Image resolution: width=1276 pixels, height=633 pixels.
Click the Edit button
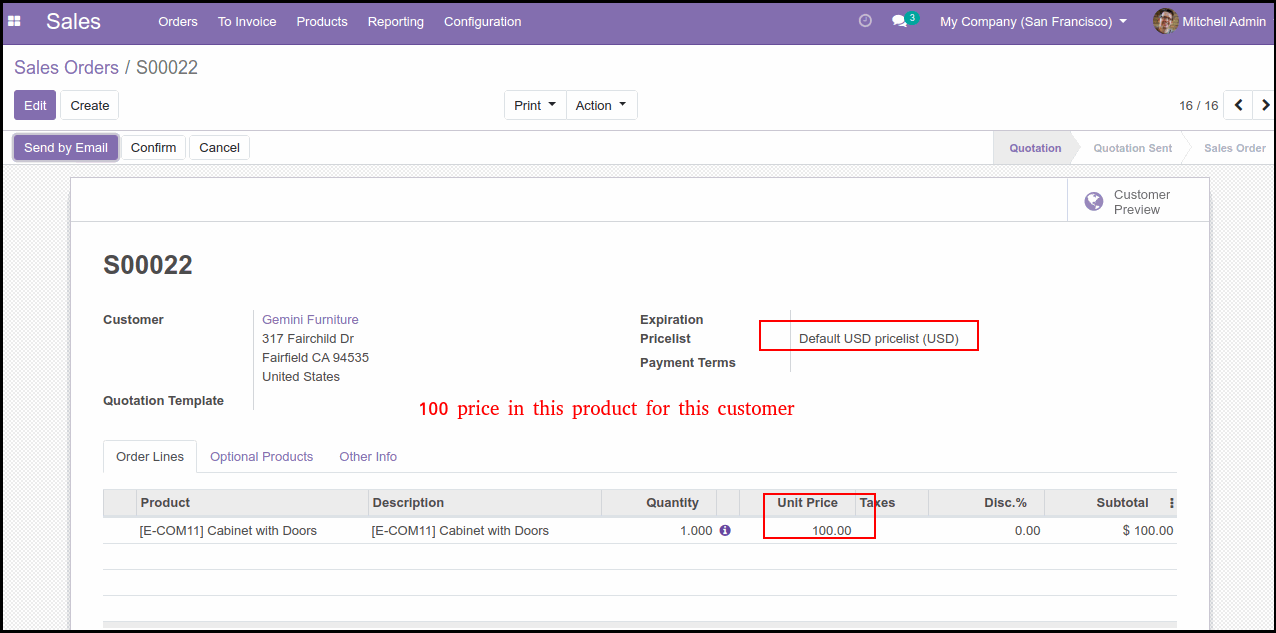coord(35,105)
